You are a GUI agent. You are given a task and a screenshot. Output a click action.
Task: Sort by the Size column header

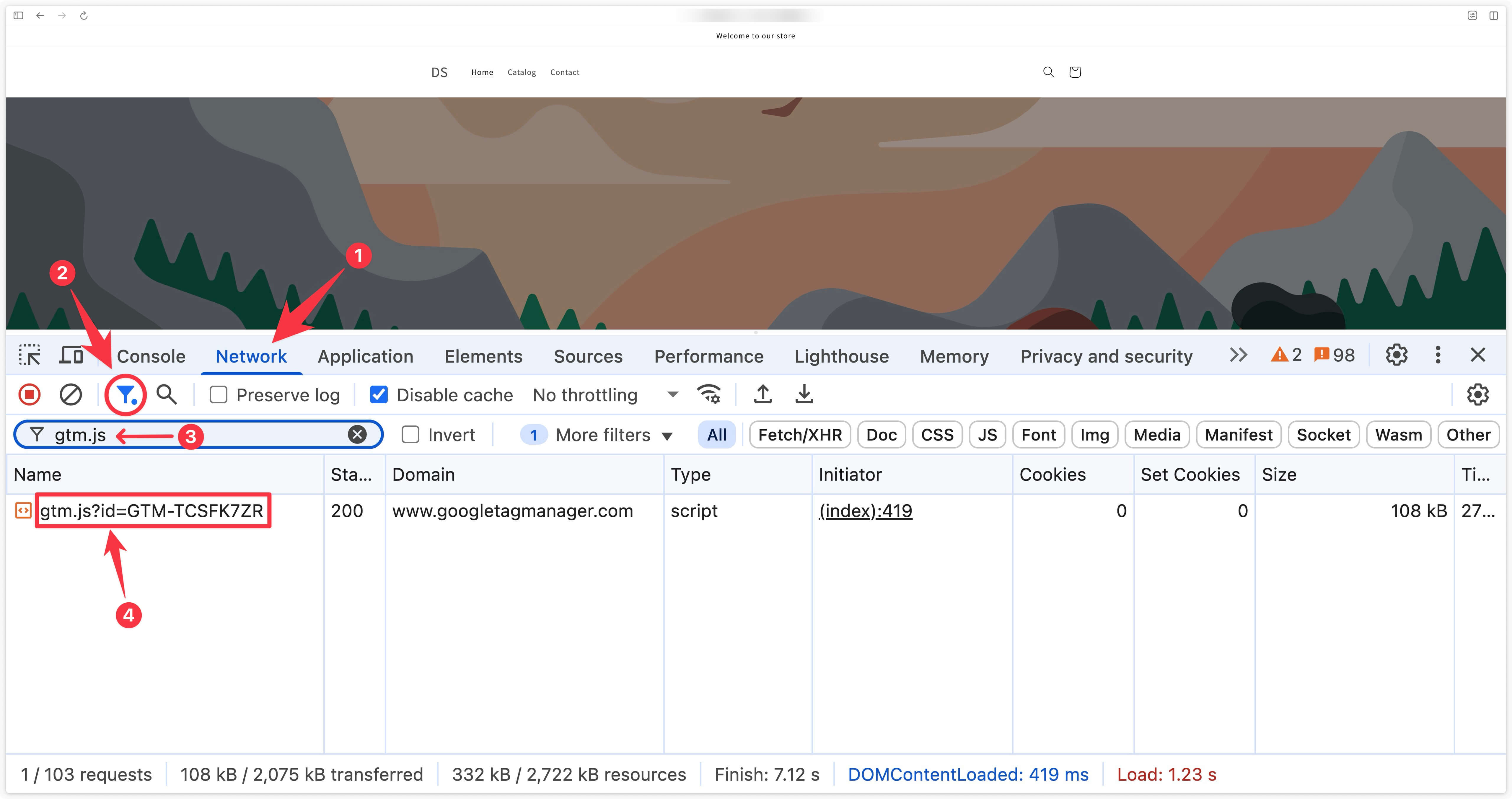(1354, 474)
